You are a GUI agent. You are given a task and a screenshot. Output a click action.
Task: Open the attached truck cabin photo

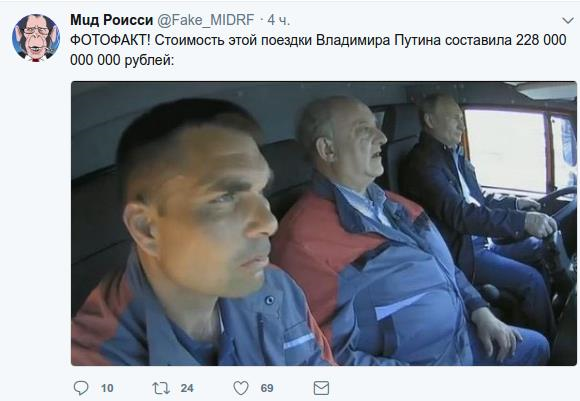324,223
